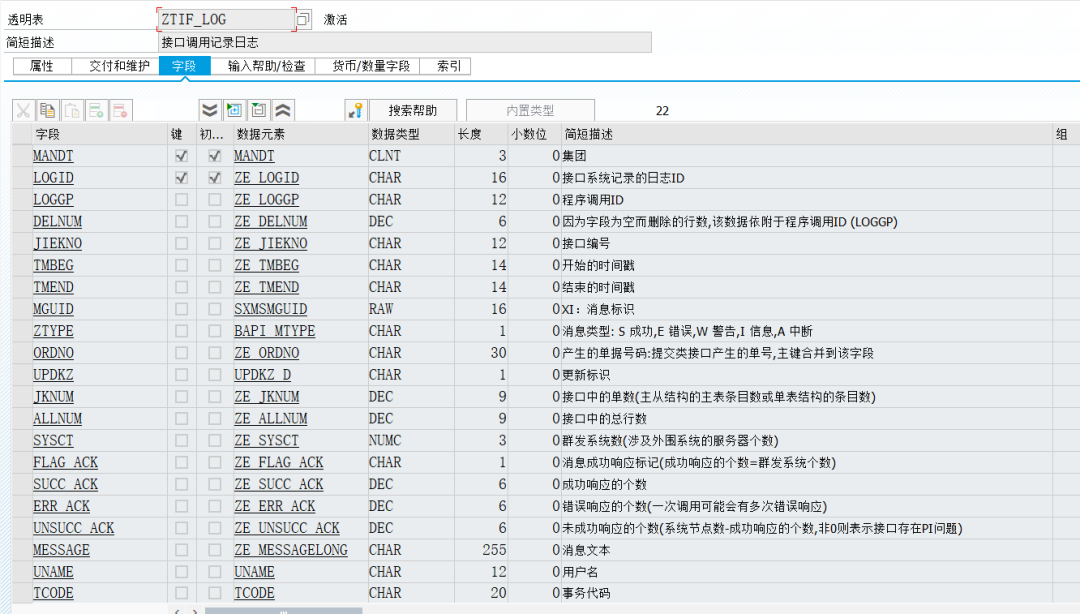Click the length value 30
Screen dimensions: 1080x614
click(x=499, y=353)
